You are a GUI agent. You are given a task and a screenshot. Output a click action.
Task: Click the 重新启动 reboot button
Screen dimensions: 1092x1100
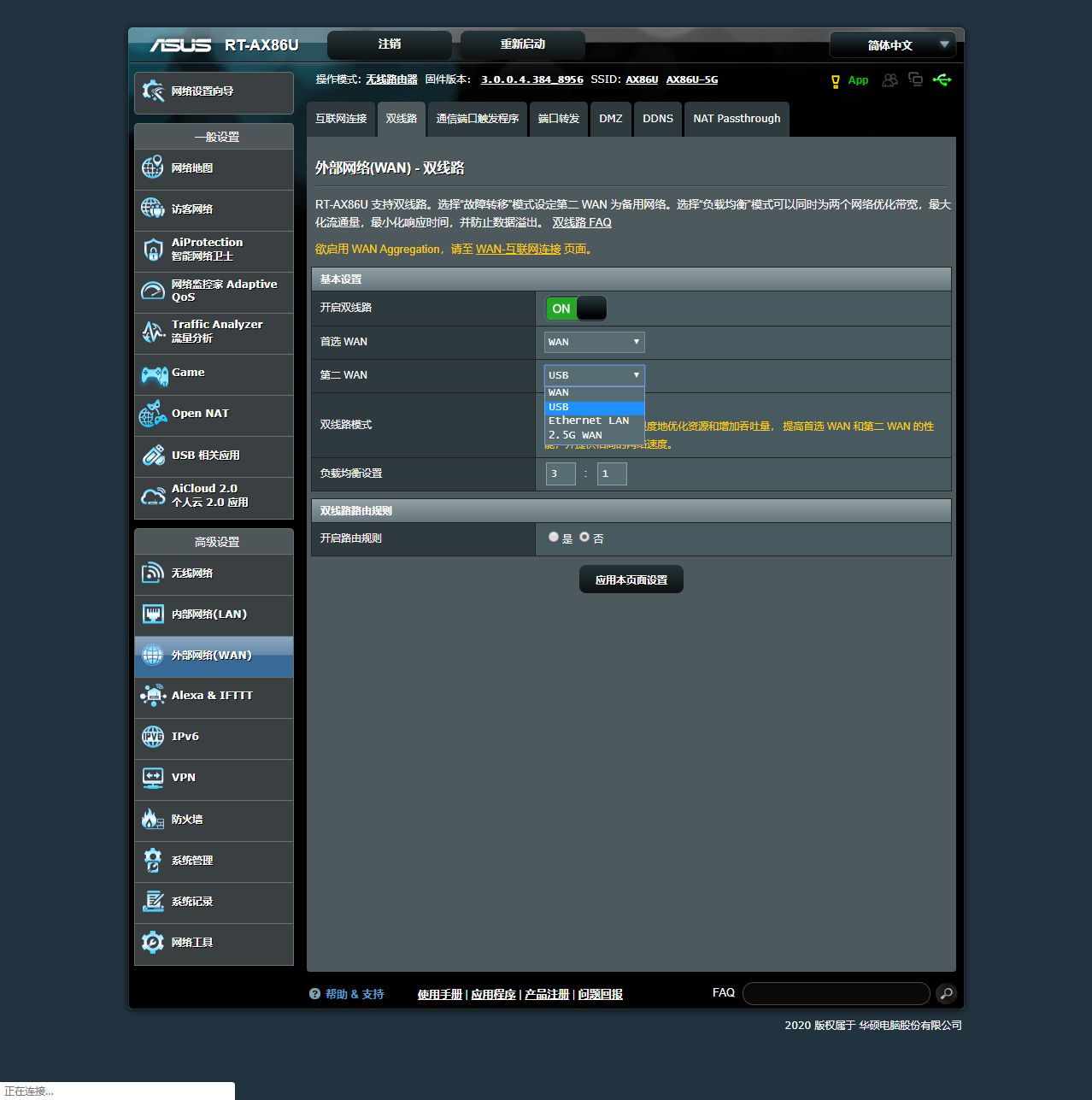coord(522,44)
